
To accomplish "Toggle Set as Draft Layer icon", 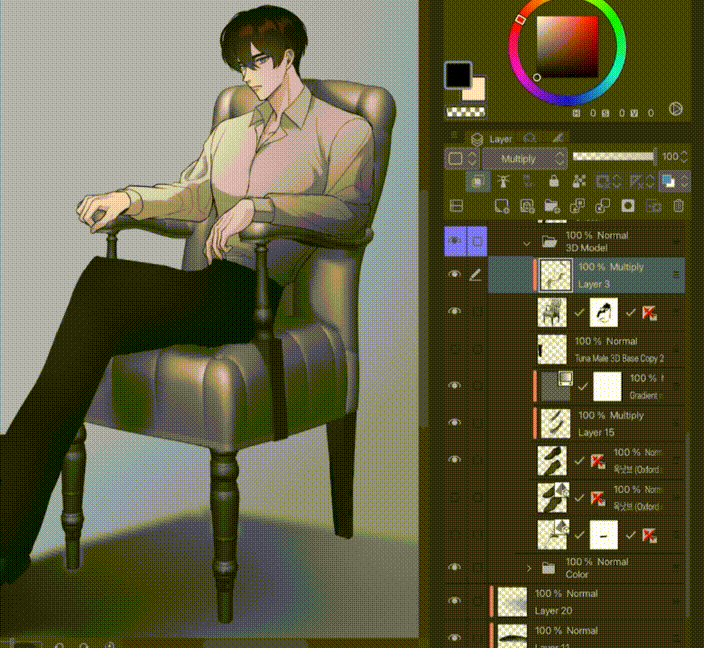I will coord(529,181).
